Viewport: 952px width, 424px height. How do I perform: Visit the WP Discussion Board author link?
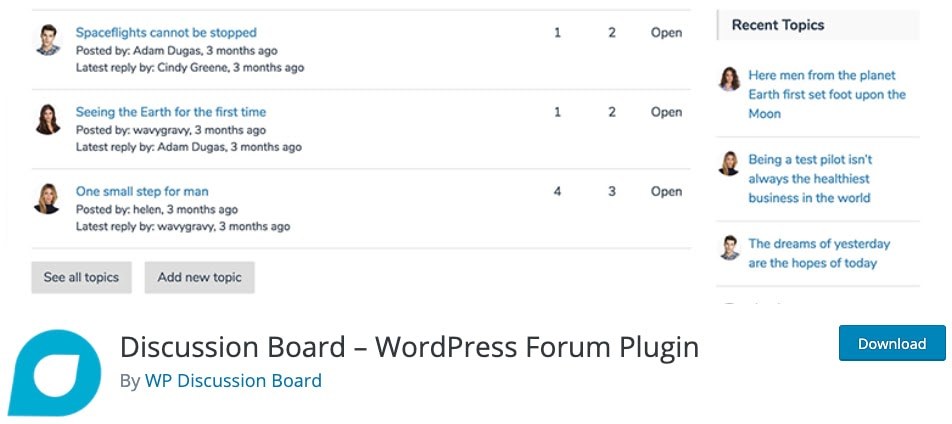[x=233, y=380]
